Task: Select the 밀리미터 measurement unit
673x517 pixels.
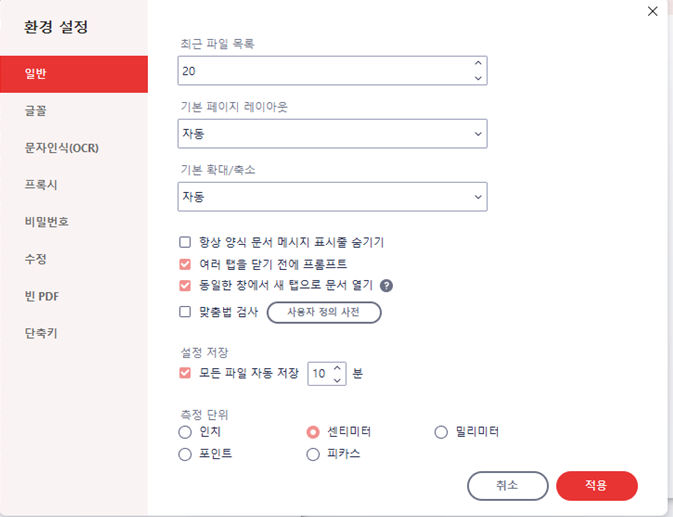Action: click(x=441, y=432)
